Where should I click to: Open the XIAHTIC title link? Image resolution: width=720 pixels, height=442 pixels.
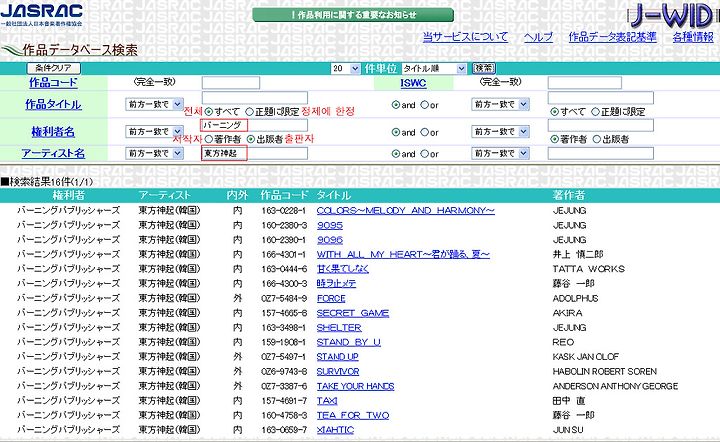click(x=335, y=430)
